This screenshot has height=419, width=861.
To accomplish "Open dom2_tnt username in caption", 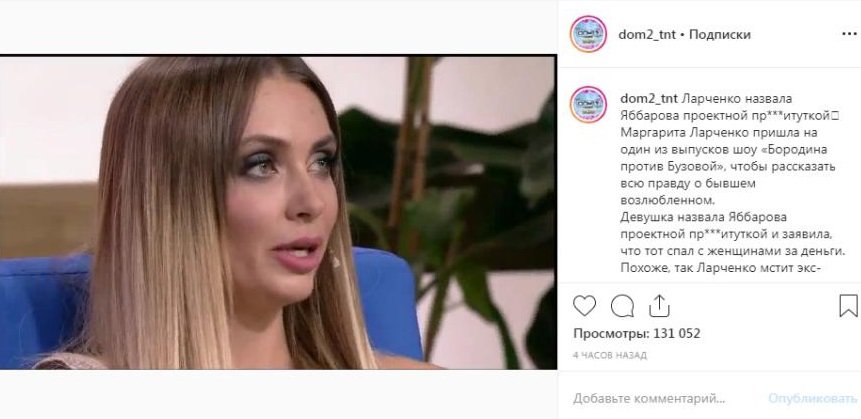I will click(x=649, y=99).
